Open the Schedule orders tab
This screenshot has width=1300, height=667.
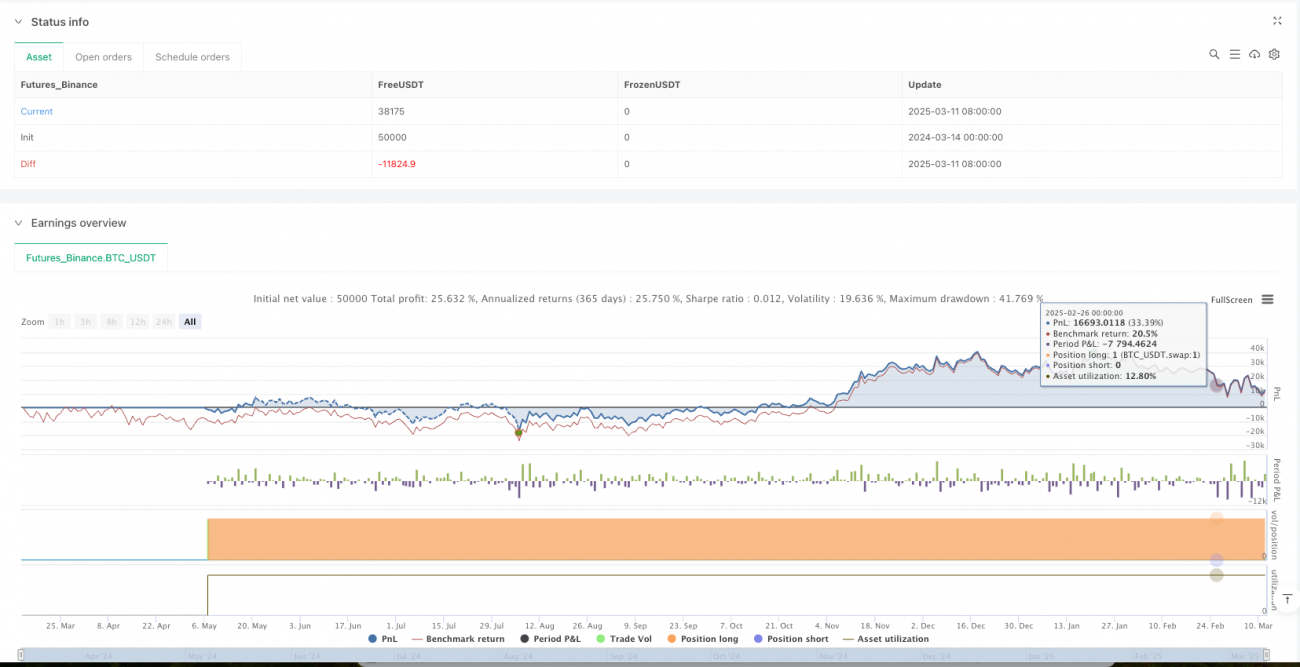point(192,57)
